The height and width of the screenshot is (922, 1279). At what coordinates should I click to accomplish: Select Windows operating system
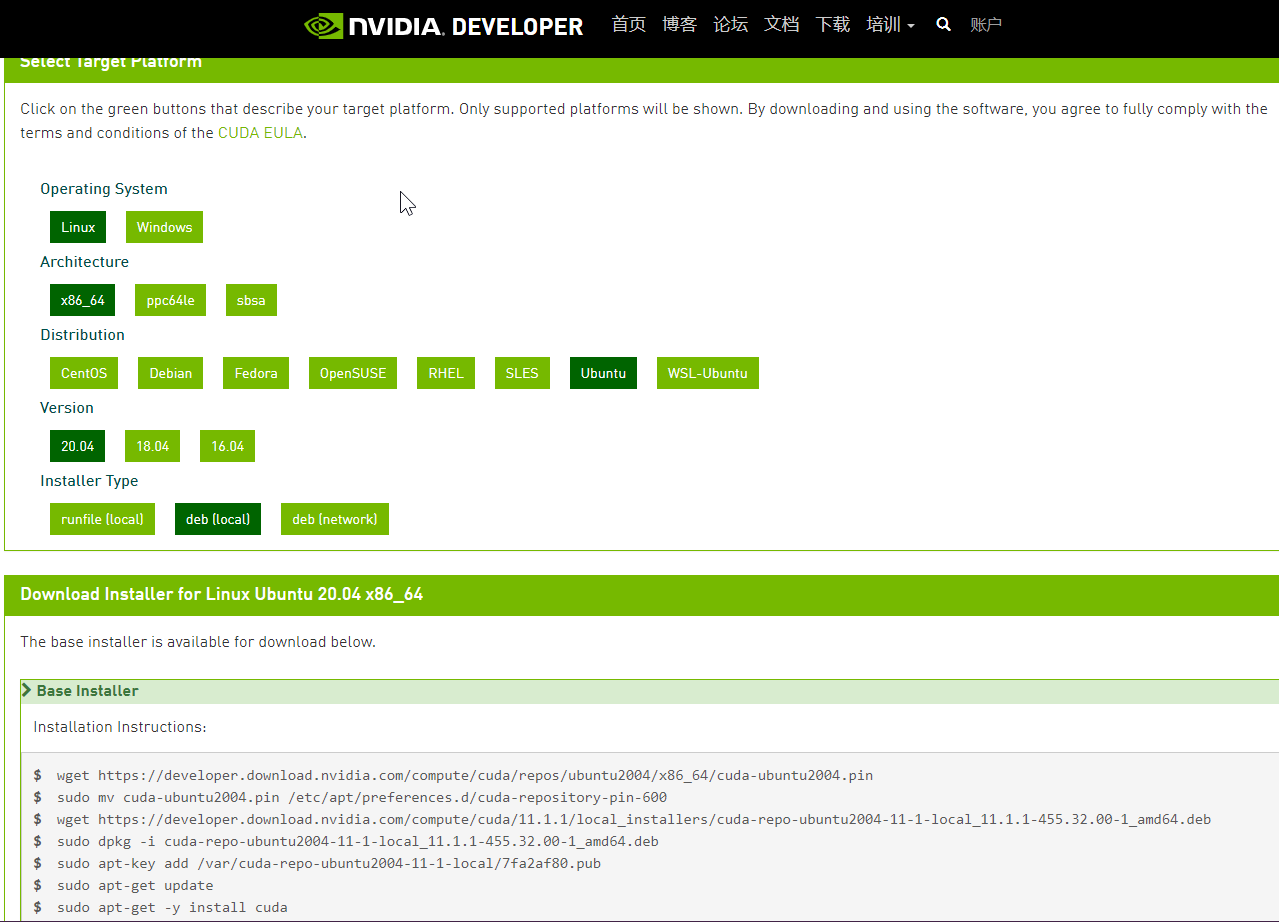point(164,227)
